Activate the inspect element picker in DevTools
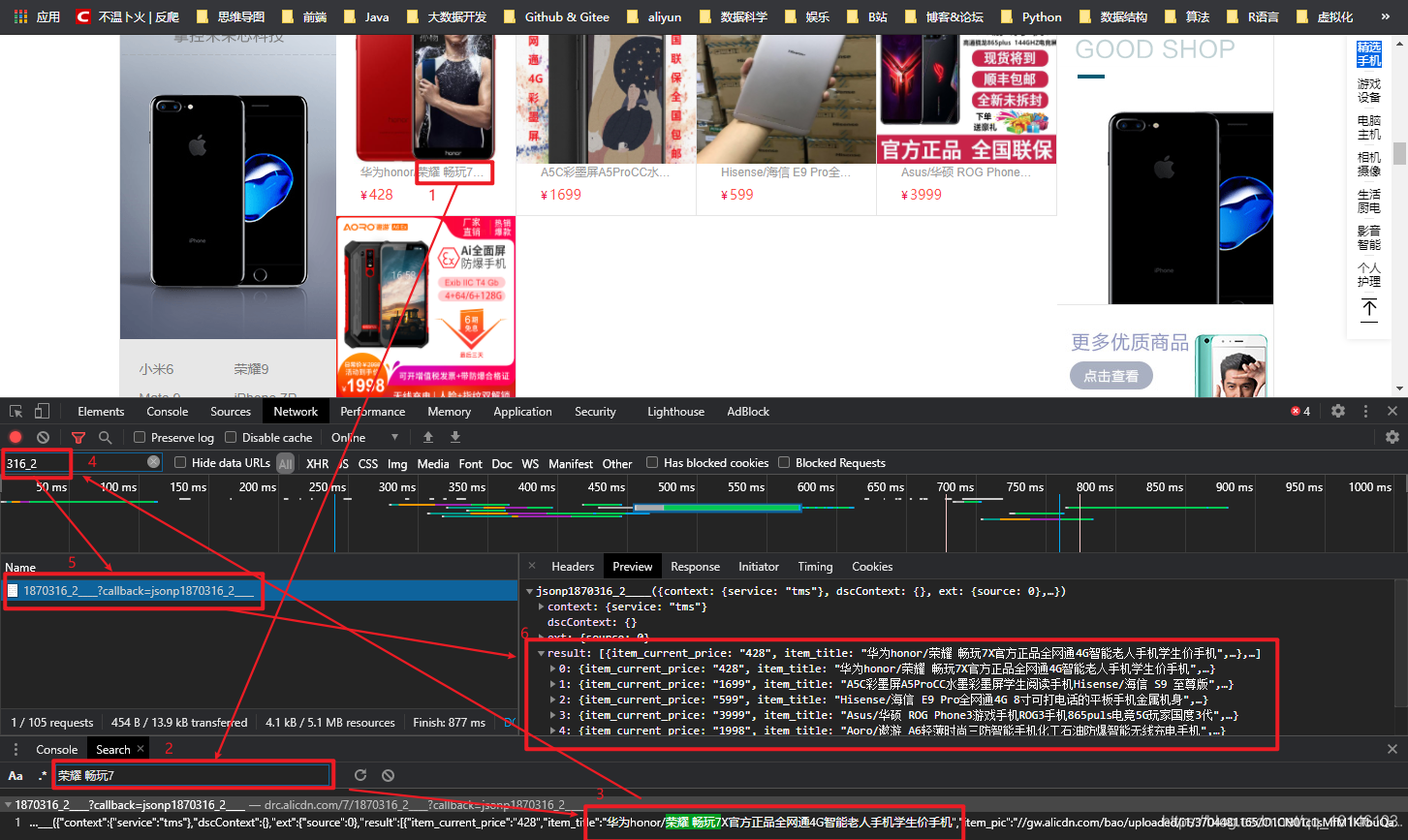This screenshot has height=840, width=1408. [16, 411]
